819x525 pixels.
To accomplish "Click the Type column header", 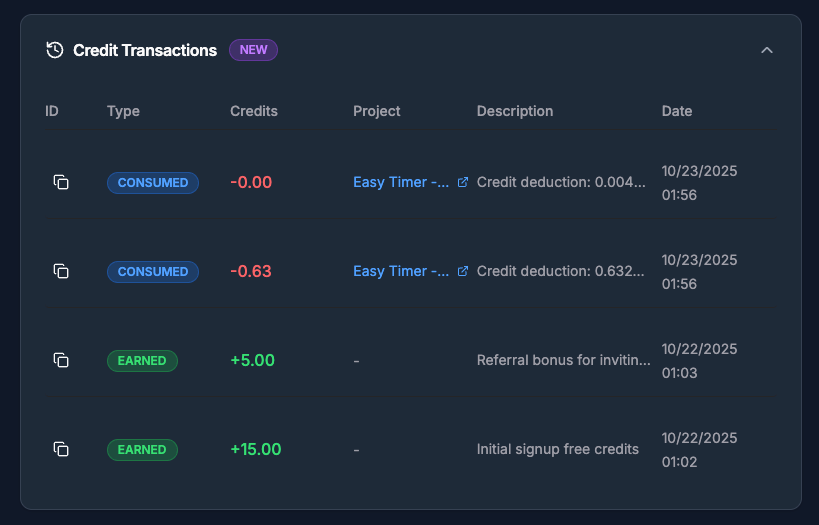I will tap(123, 111).
